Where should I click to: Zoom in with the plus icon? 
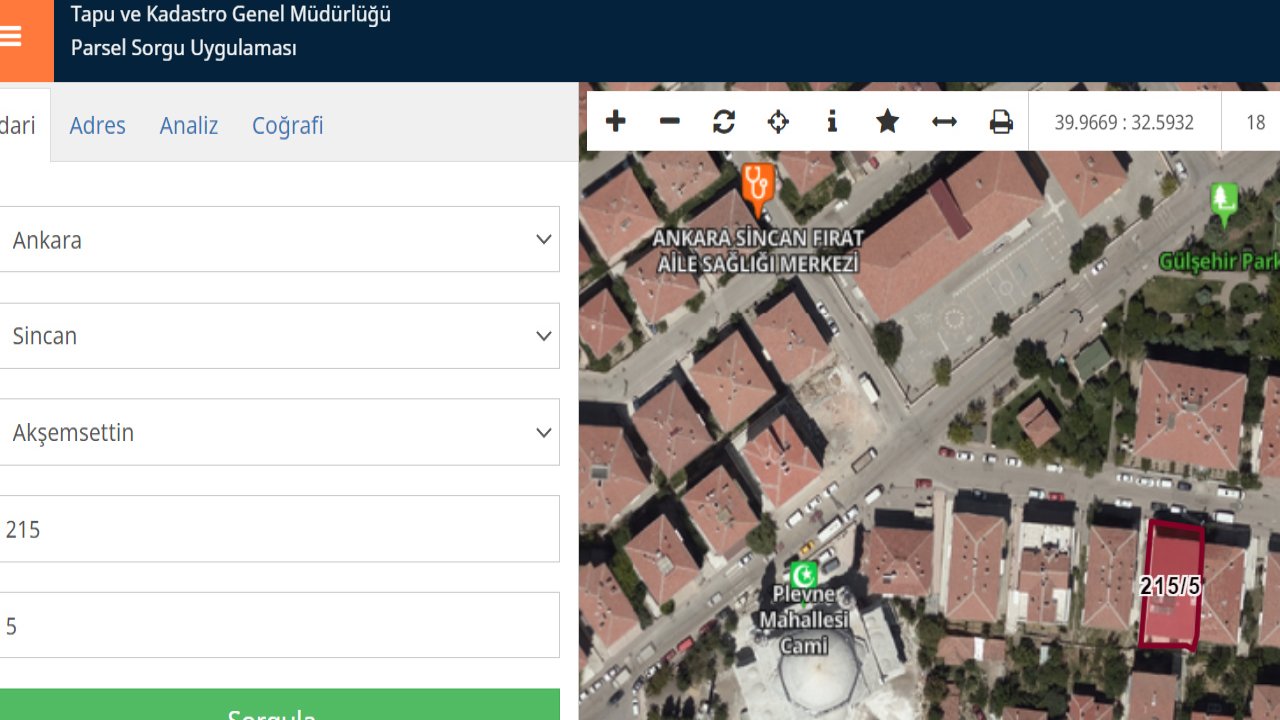pyautogui.click(x=616, y=122)
